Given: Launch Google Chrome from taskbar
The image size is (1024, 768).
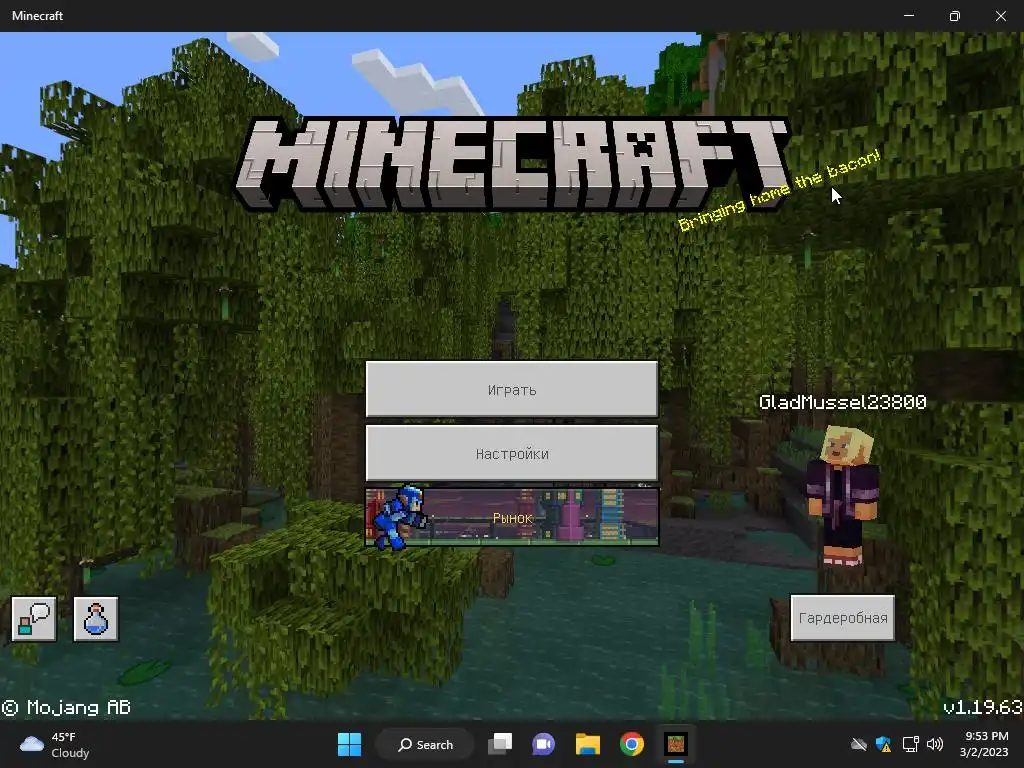Looking at the screenshot, I should click(632, 744).
